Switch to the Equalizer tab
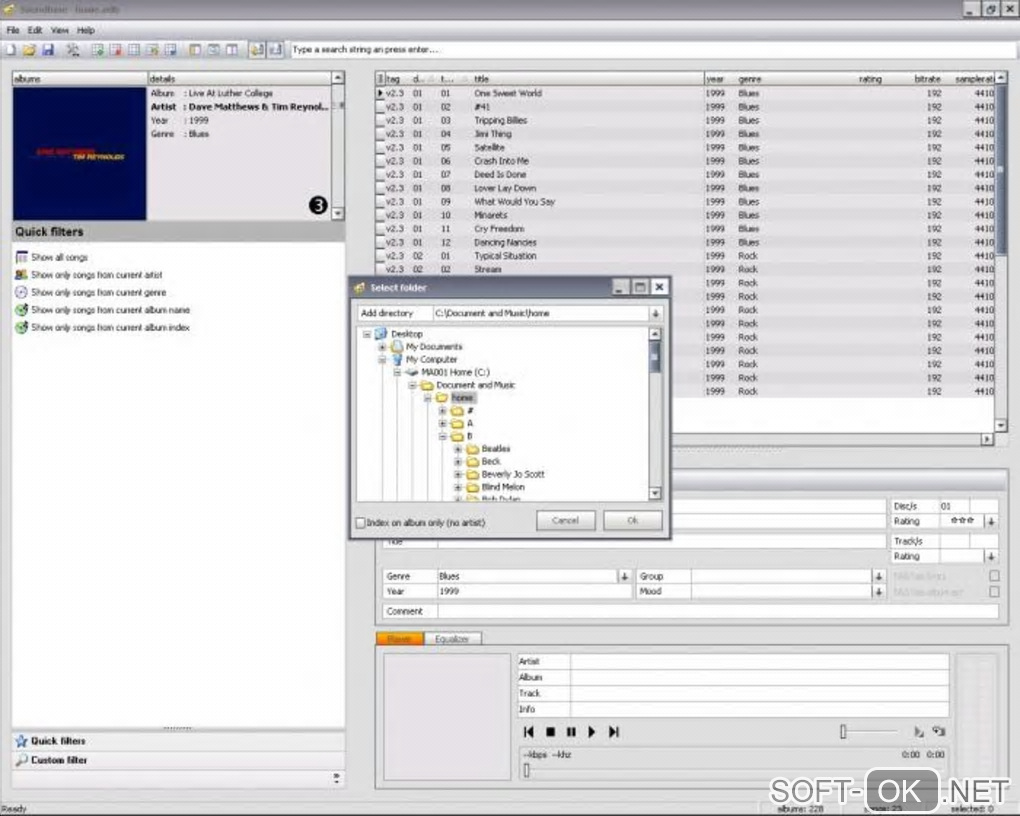The width and height of the screenshot is (1020, 816). (x=452, y=638)
